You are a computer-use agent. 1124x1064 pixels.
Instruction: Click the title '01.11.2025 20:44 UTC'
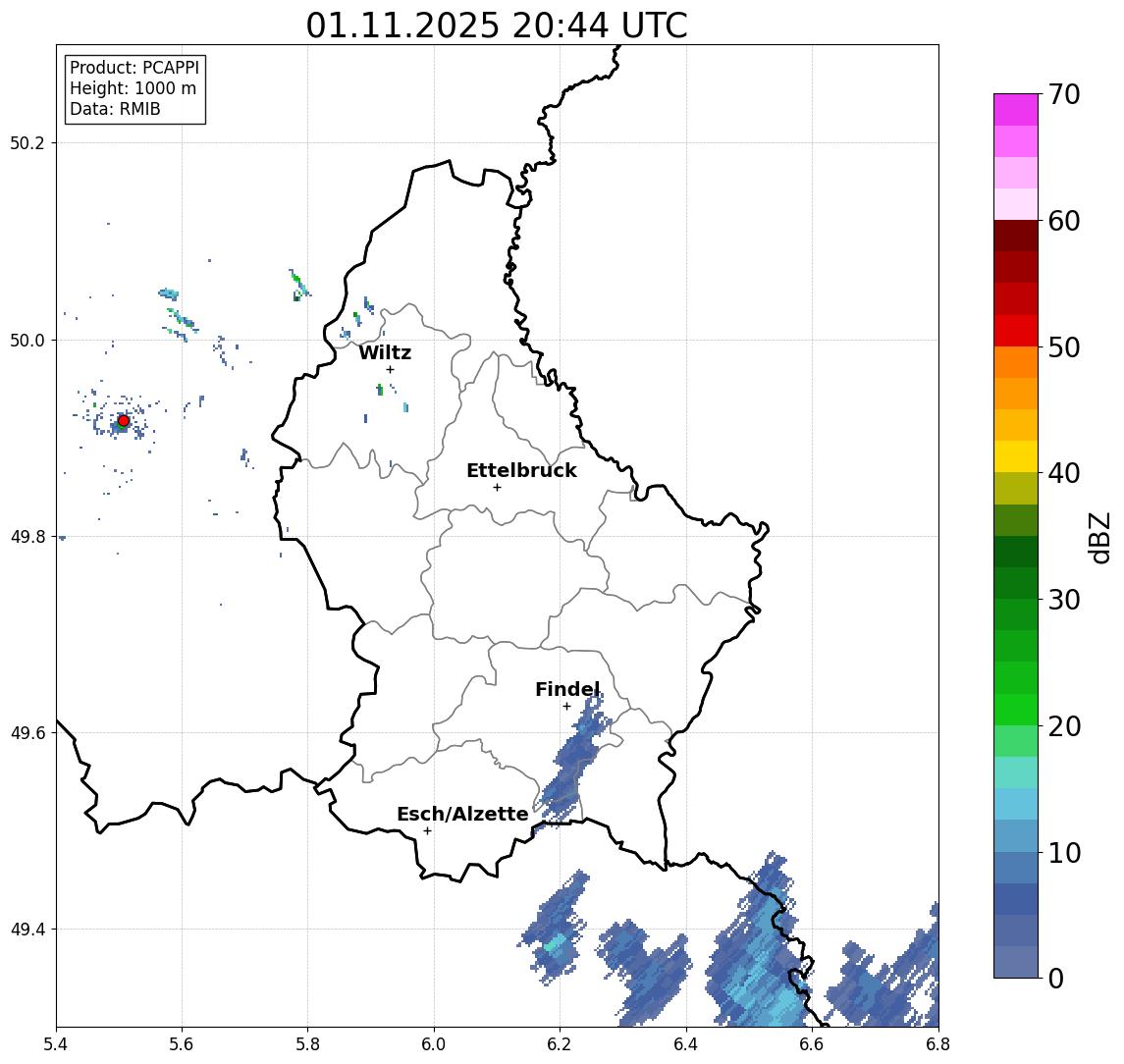tap(497, 26)
